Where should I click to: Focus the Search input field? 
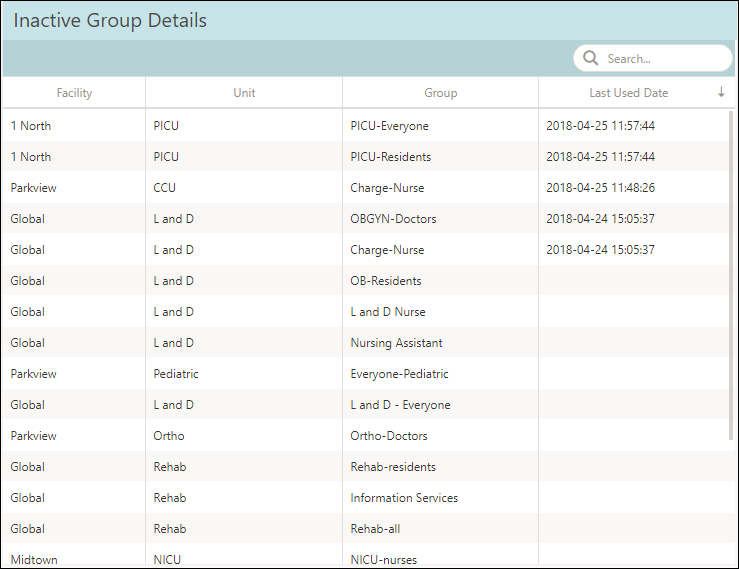(653, 58)
